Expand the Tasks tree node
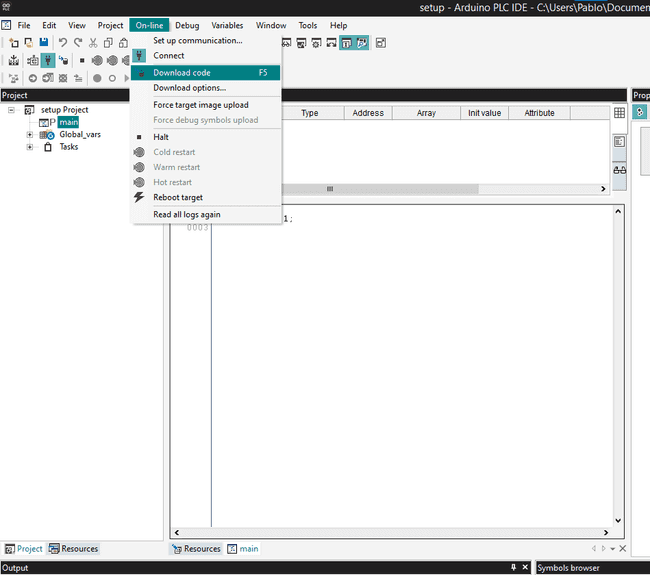The image size is (650, 575). (x=30, y=147)
